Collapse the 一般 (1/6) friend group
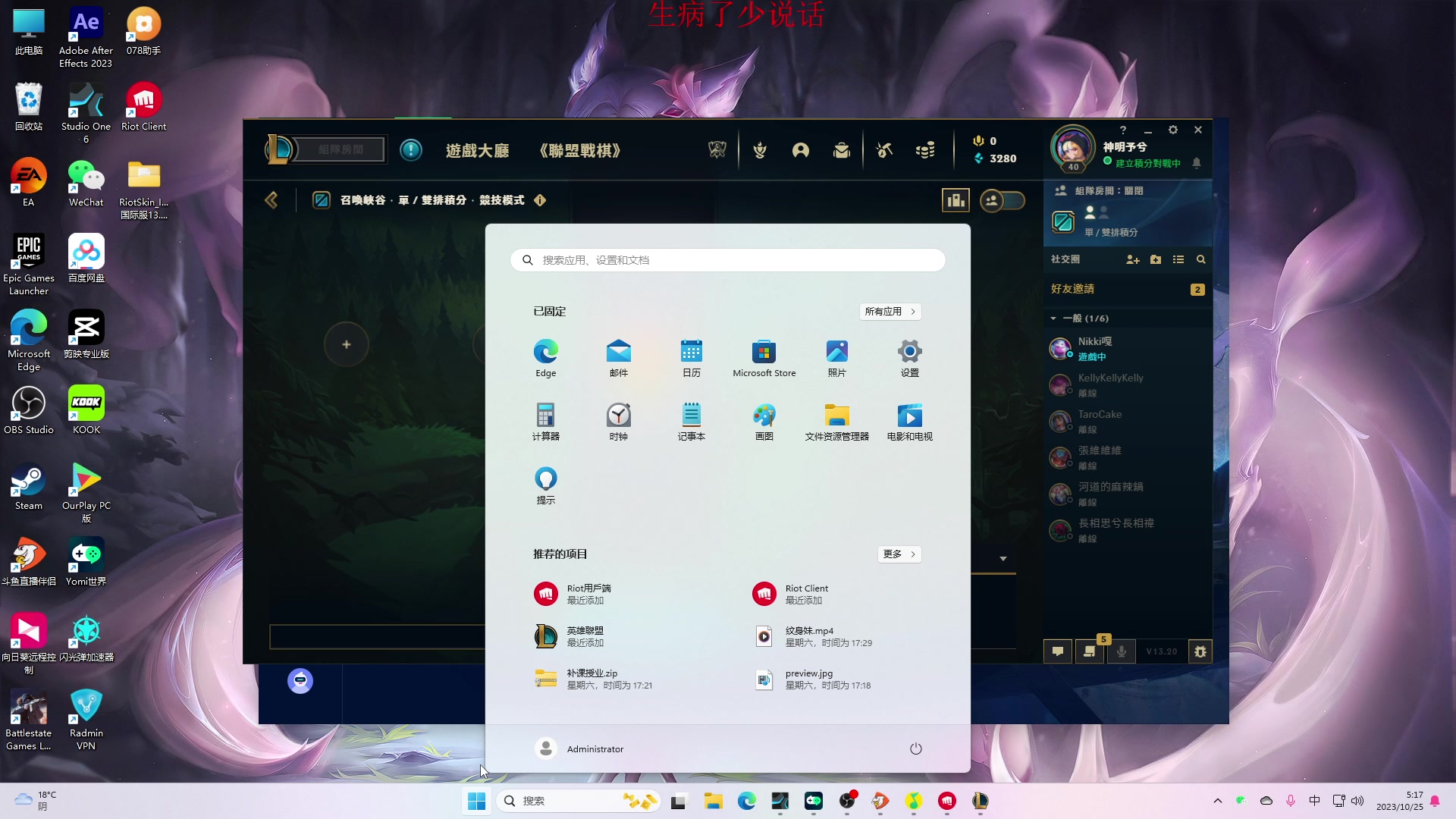Screen dimensions: 1456x819 1053,318
